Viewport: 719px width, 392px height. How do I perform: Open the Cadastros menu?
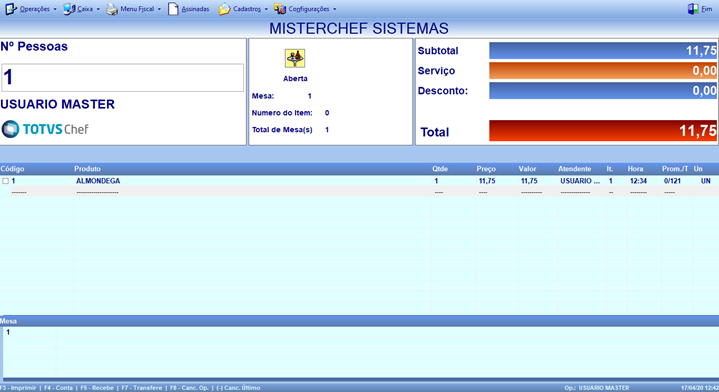click(247, 9)
